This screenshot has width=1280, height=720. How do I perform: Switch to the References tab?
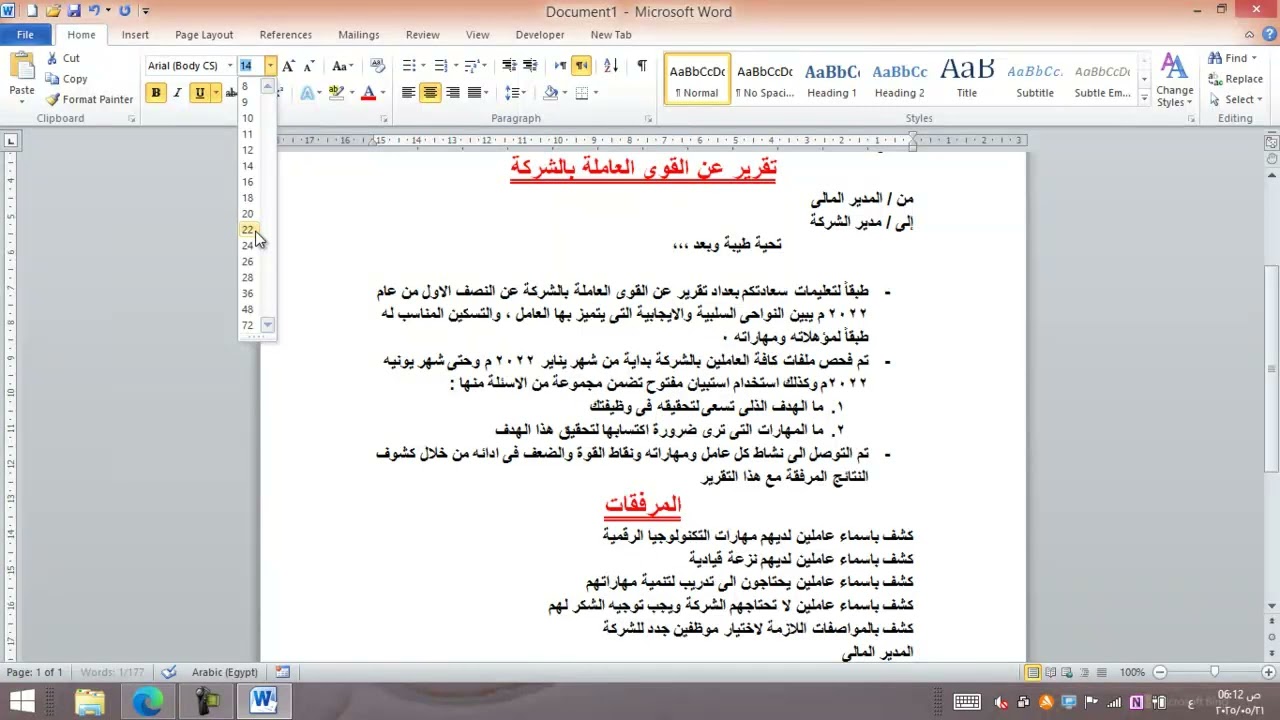pyautogui.click(x=286, y=35)
